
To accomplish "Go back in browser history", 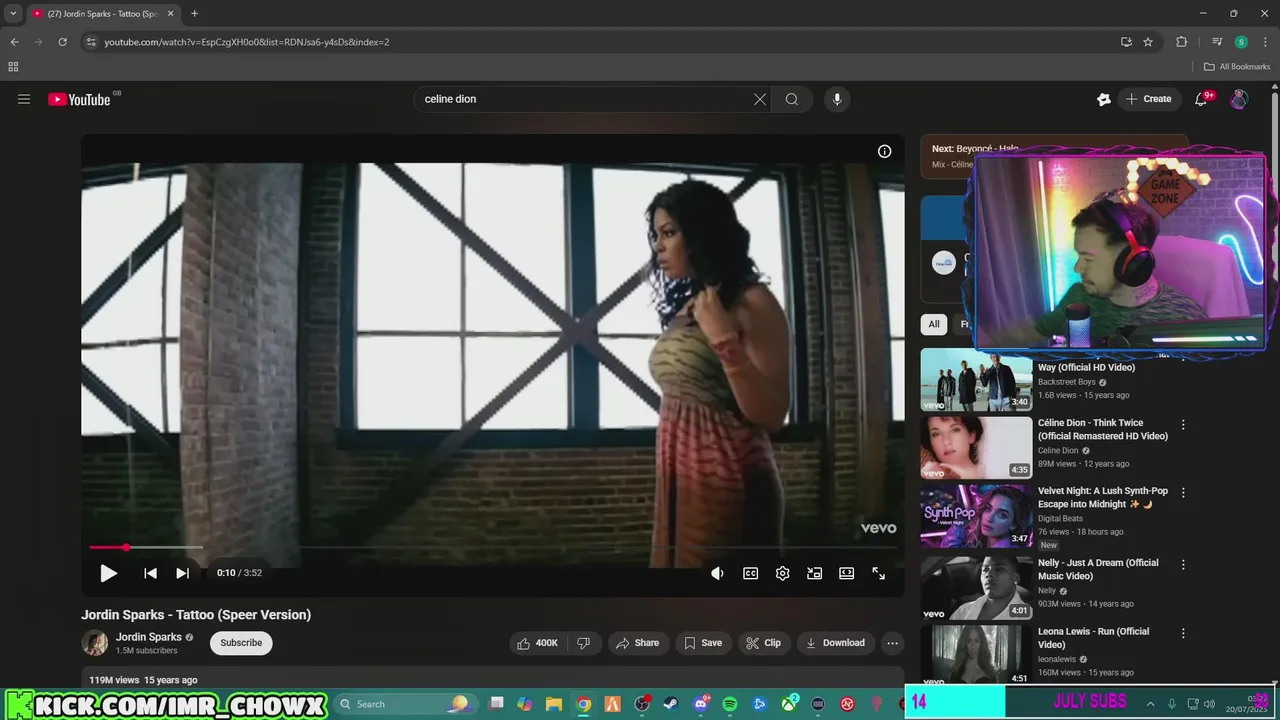I will [x=14, y=42].
